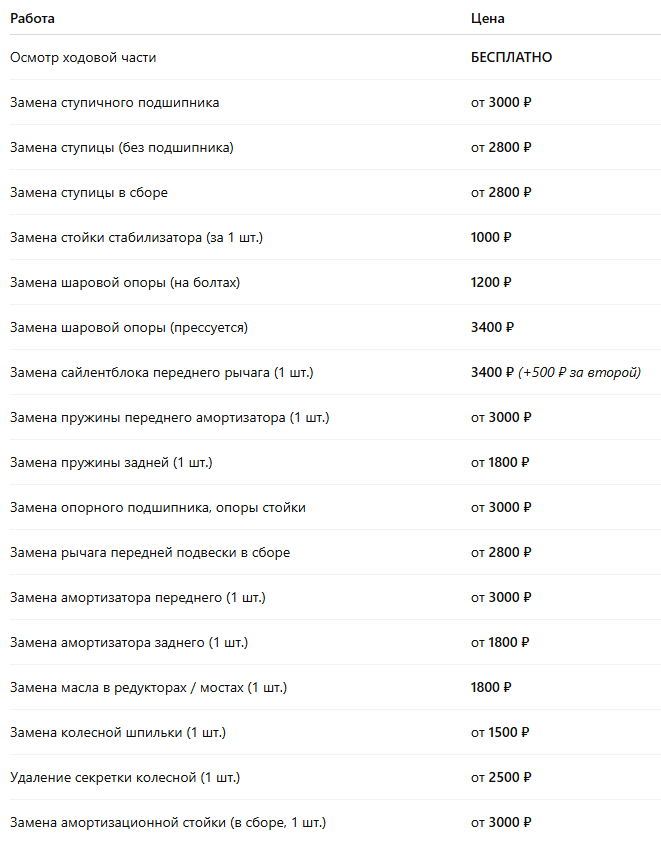This screenshot has height=856, width=661.
Task: Click the Цена column header
Action: 487,19
